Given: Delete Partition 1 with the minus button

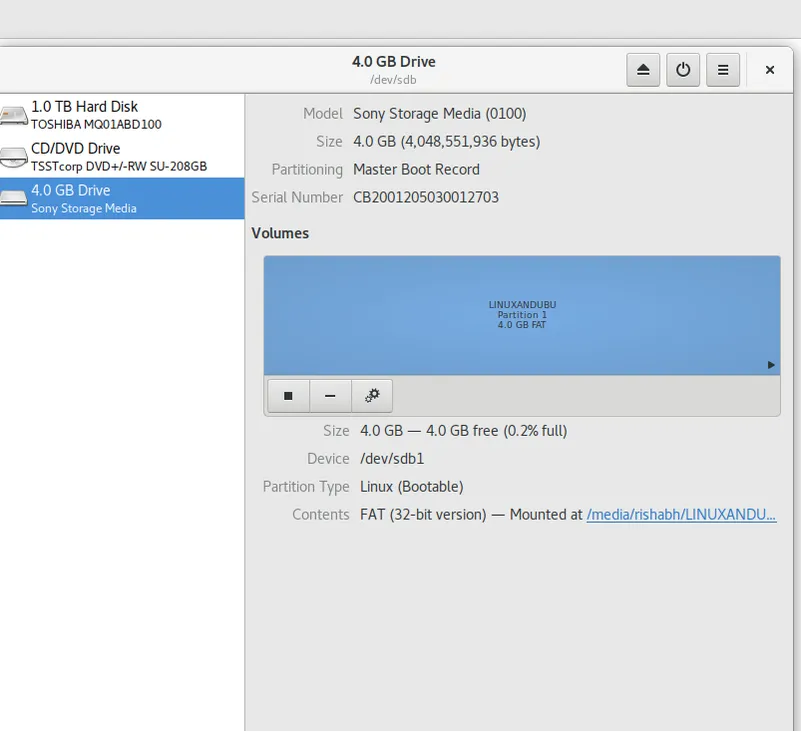Looking at the screenshot, I should 329,395.
